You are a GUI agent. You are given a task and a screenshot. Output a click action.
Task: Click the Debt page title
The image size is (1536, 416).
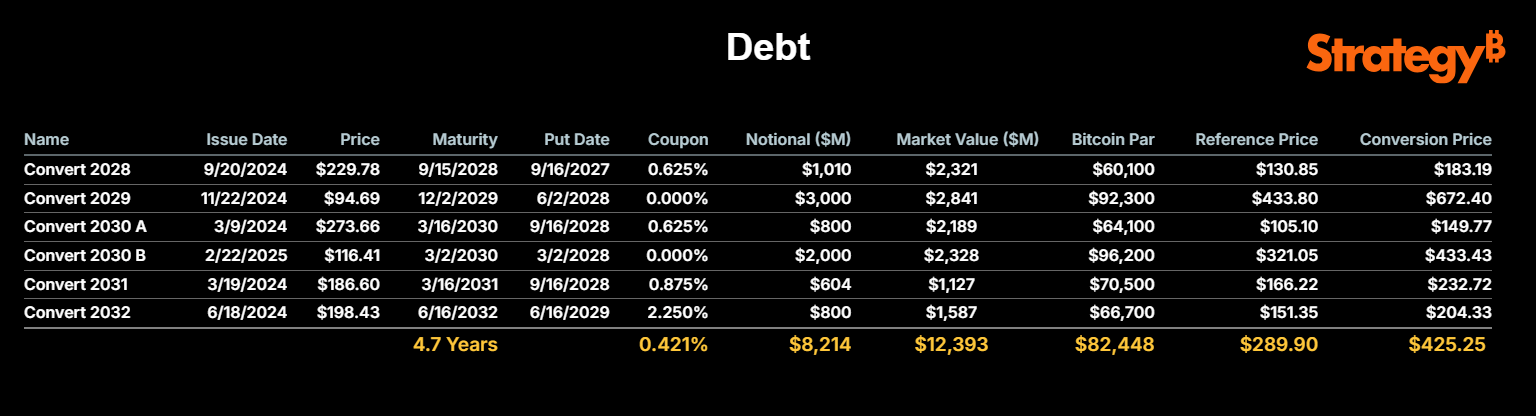tap(768, 47)
